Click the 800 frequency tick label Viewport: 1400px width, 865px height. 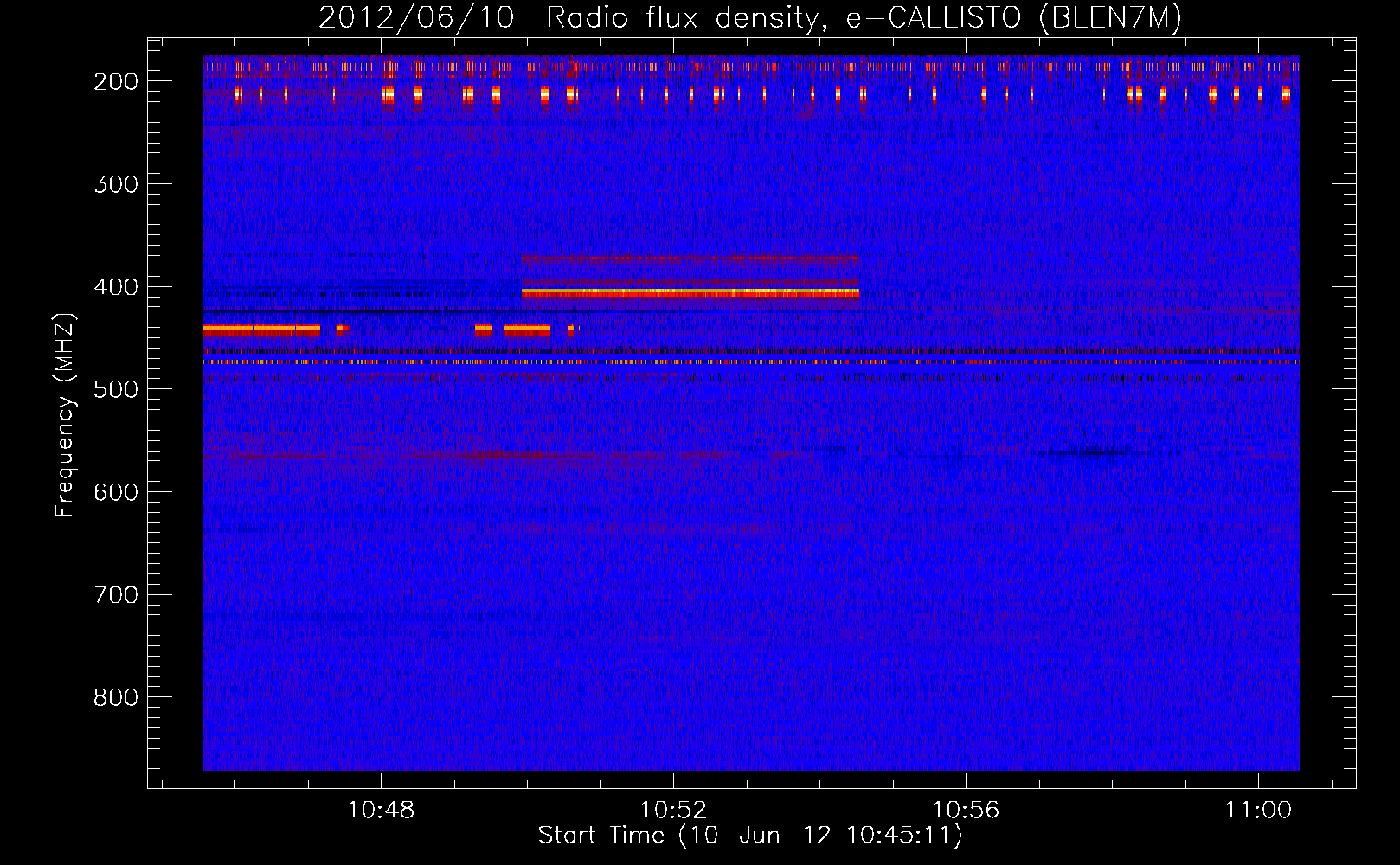click(x=116, y=697)
